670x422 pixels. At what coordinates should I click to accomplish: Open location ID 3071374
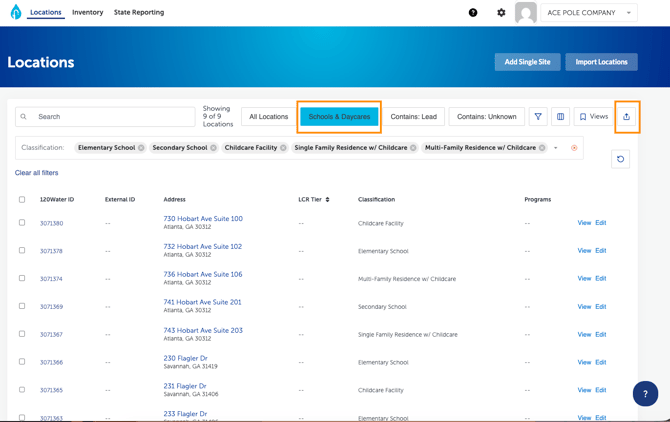(x=51, y=278)
